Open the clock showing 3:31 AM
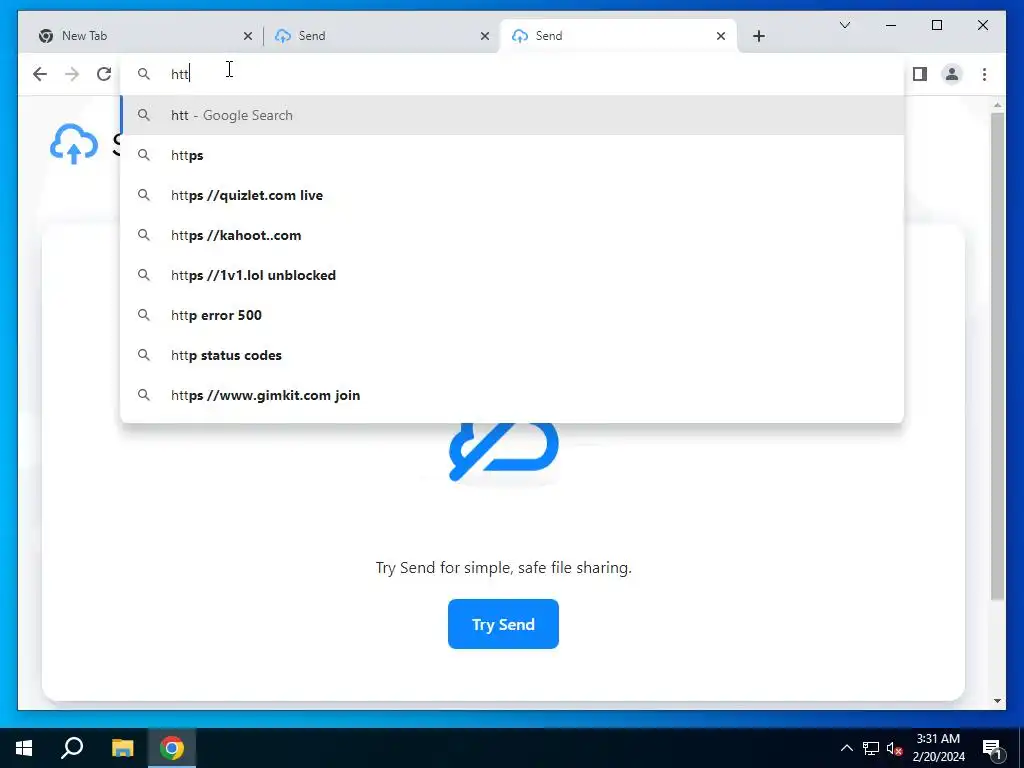 point(938,748)
